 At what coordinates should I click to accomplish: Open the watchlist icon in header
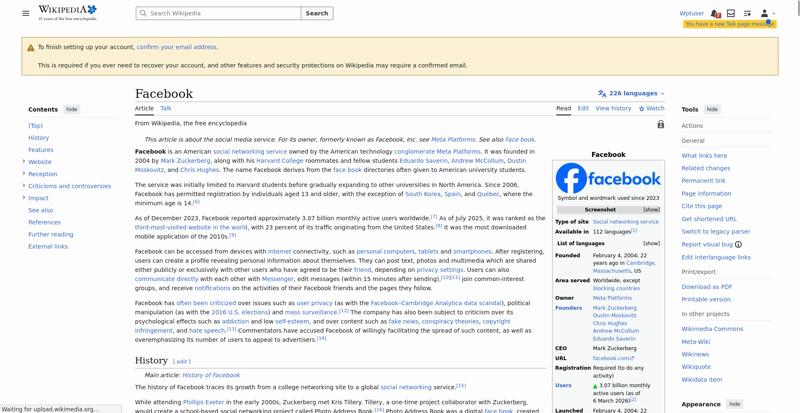(x=747, y=13)
